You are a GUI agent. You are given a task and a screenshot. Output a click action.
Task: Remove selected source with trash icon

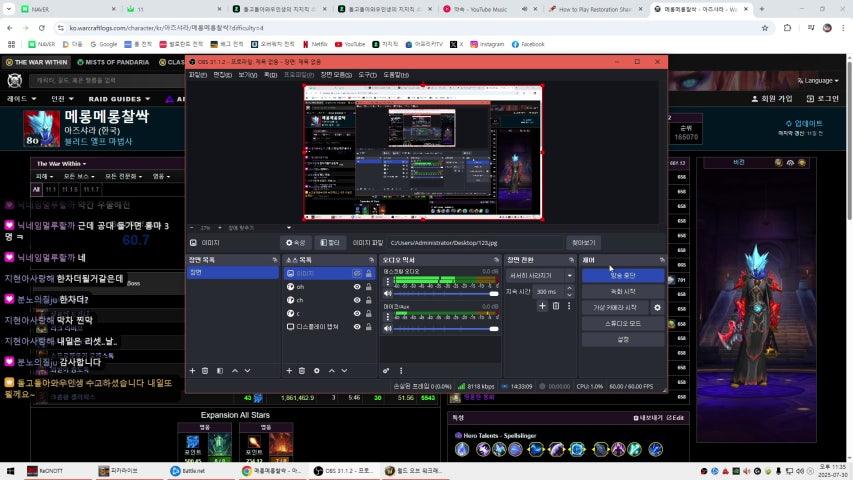302,371
